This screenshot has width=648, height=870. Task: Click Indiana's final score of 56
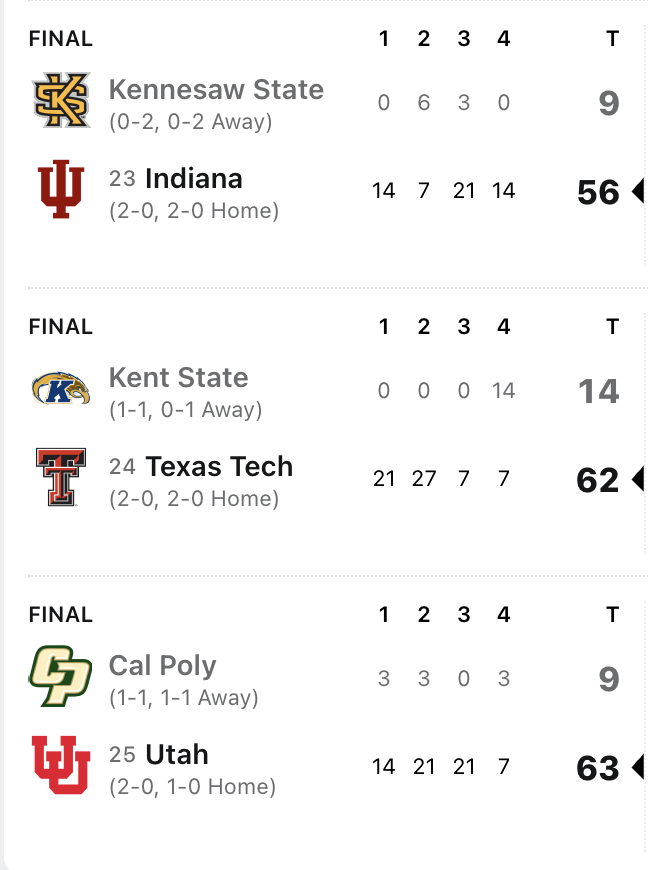click(x=598, y=192)
